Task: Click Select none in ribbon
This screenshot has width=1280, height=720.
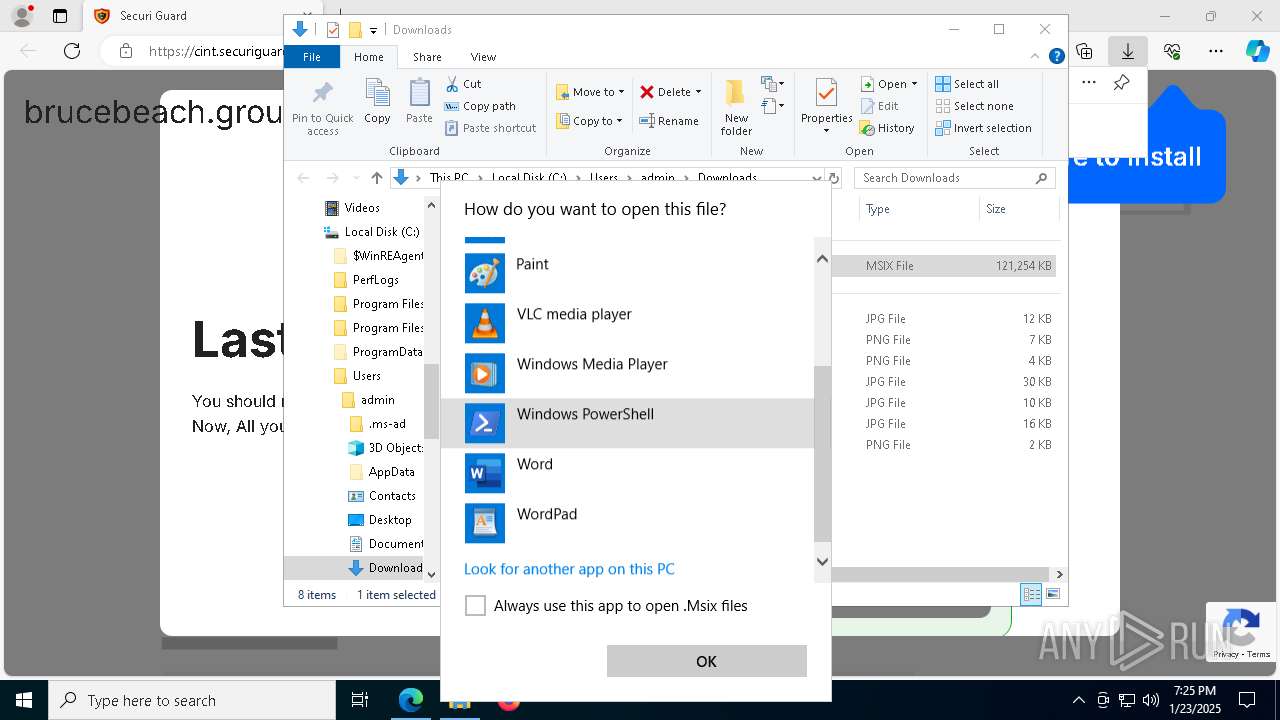Action: (x=974, y=106)
